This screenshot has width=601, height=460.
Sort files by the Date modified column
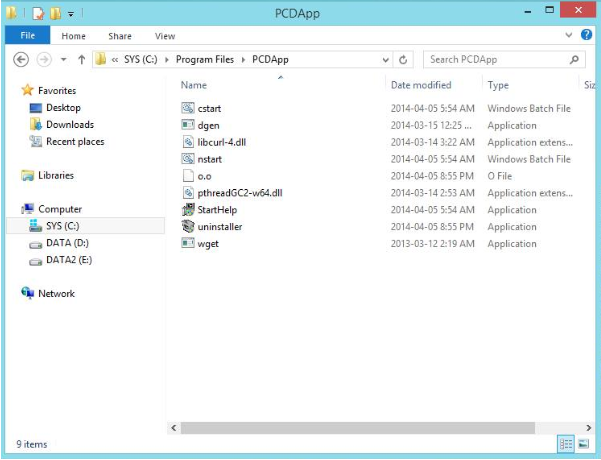coord(421,86)
